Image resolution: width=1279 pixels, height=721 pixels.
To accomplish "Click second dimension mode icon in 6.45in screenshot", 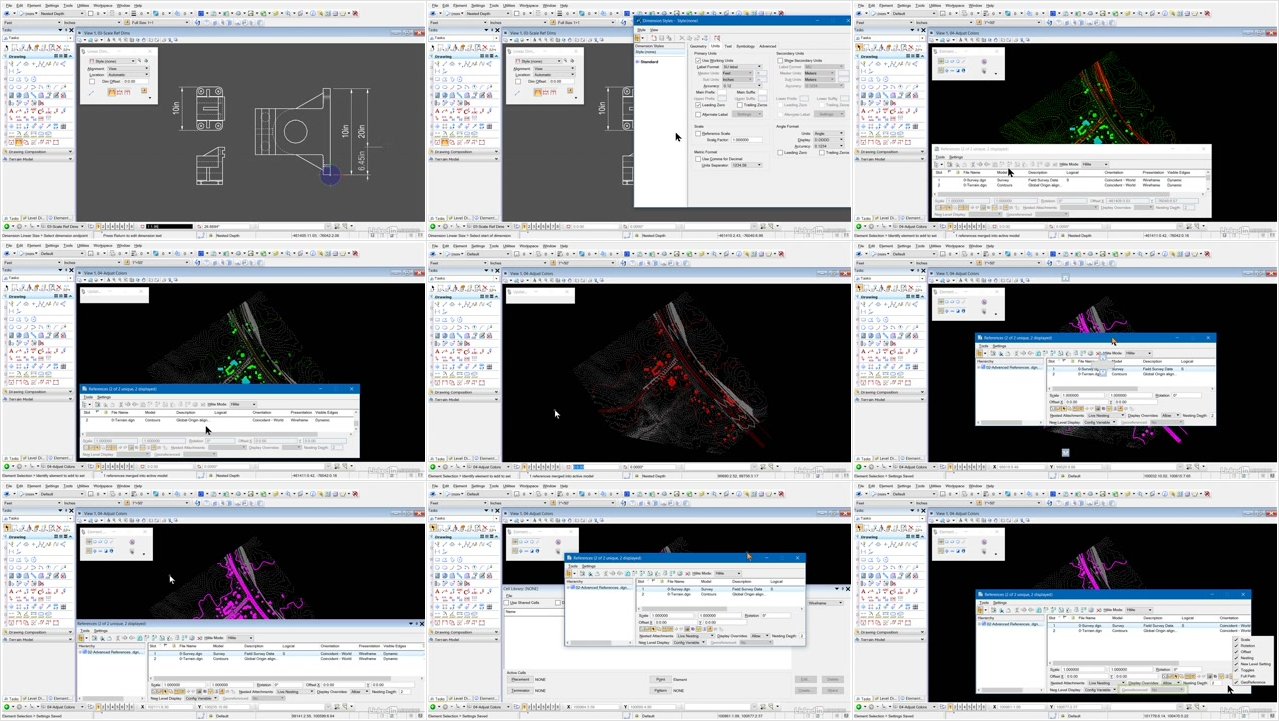I will (119, 92).
